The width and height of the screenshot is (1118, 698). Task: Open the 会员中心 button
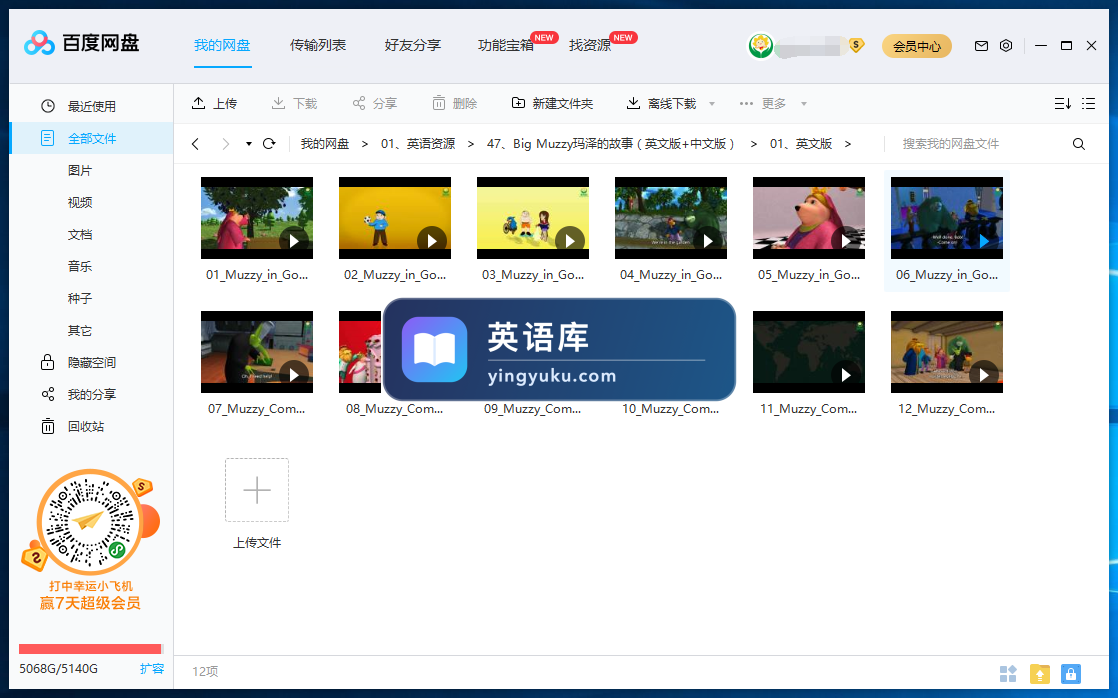917,46
